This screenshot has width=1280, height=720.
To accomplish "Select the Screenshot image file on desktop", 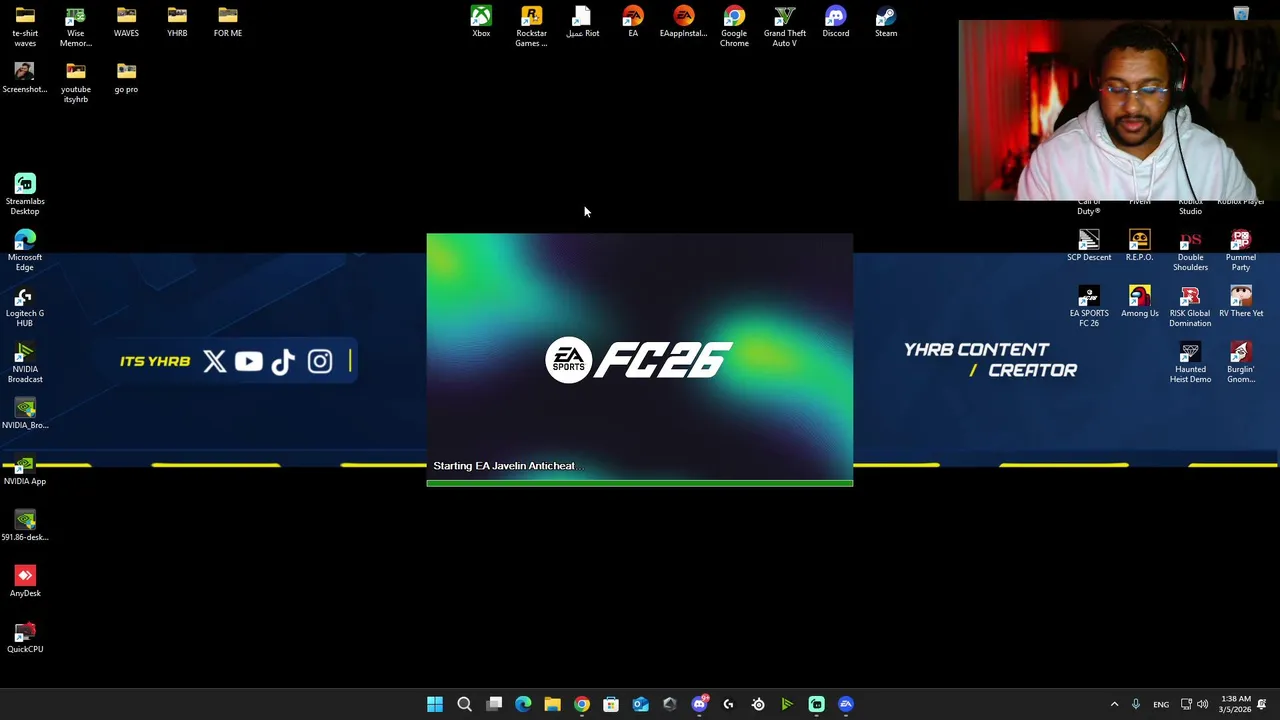I will (x=25, y=78).
